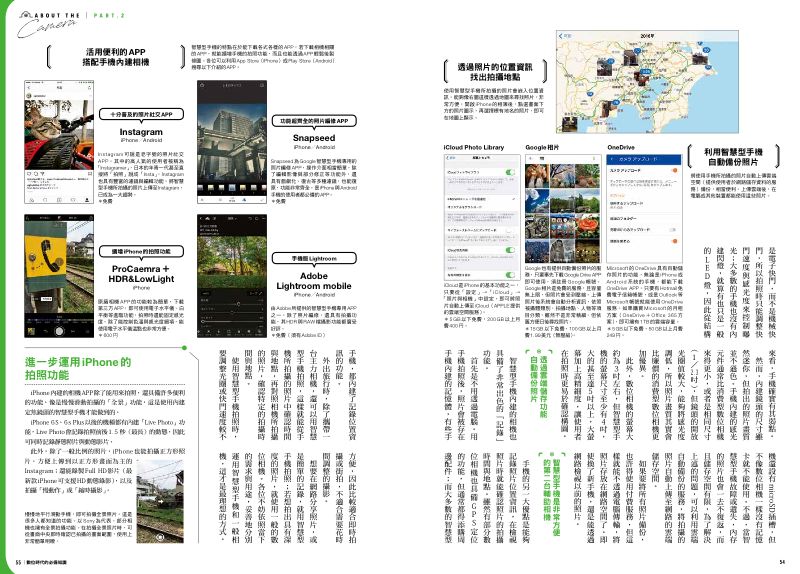
Task: Toggle OneDrive's top orange camera upload switch
Action: [x=674, y=170]
